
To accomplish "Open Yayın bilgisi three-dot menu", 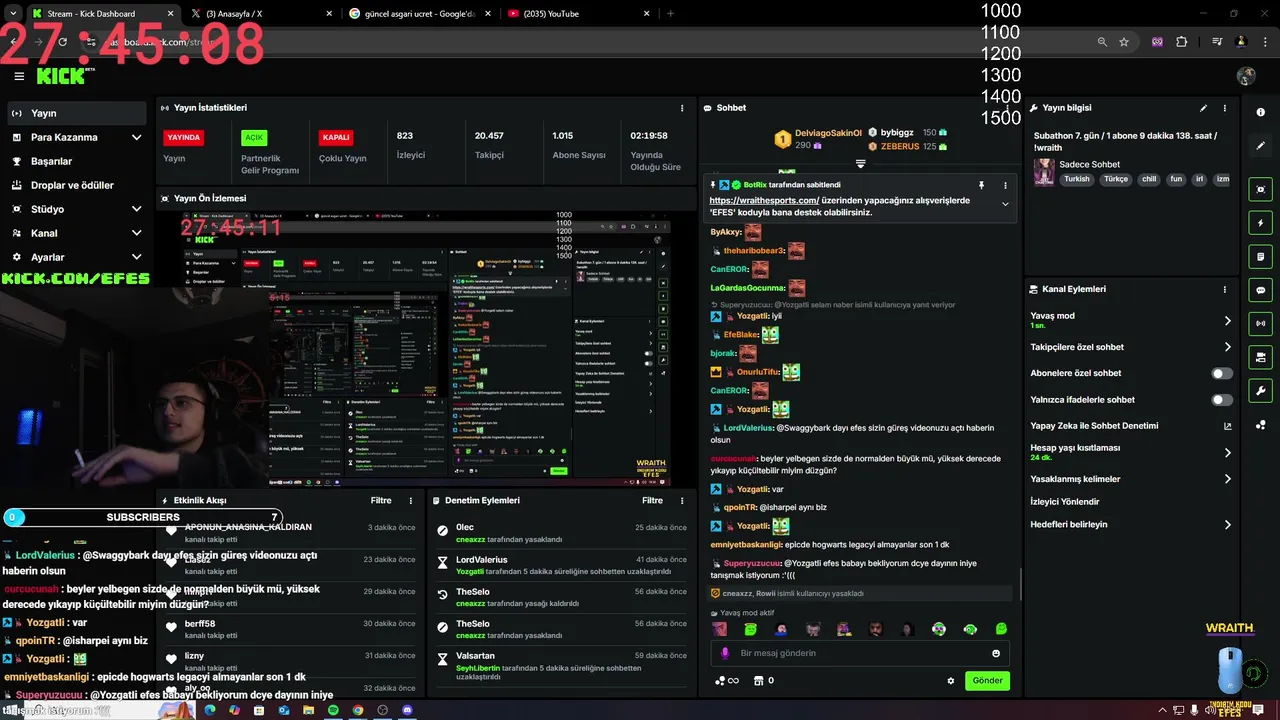I will click(1225, 108).
